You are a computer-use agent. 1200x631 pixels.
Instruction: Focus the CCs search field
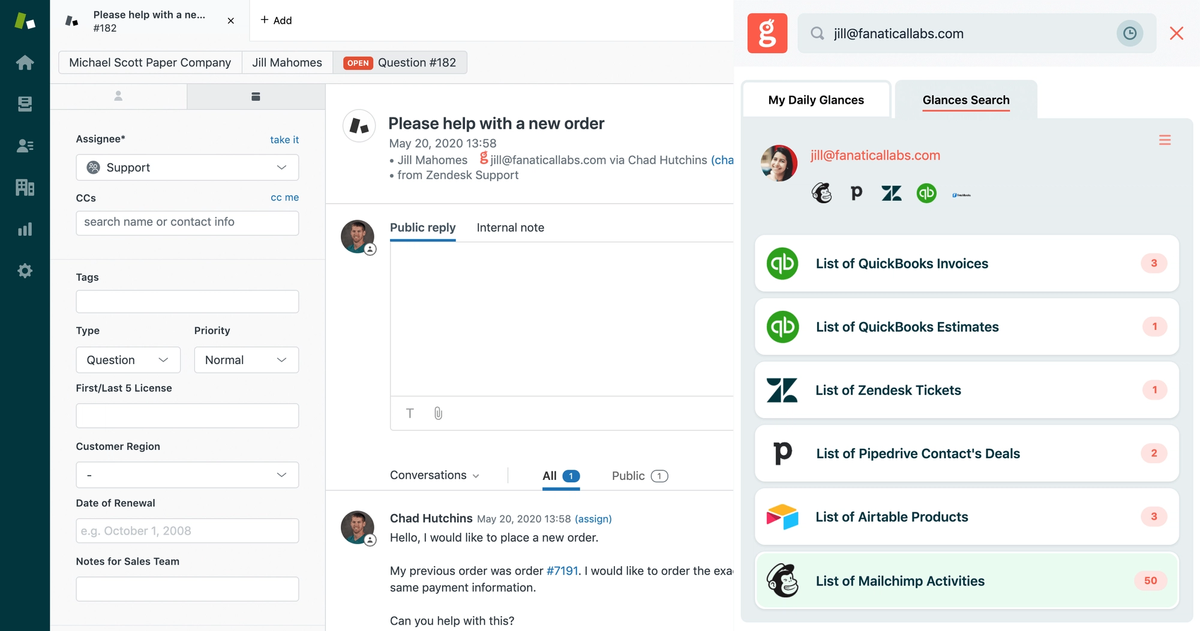tap(187, 222)
